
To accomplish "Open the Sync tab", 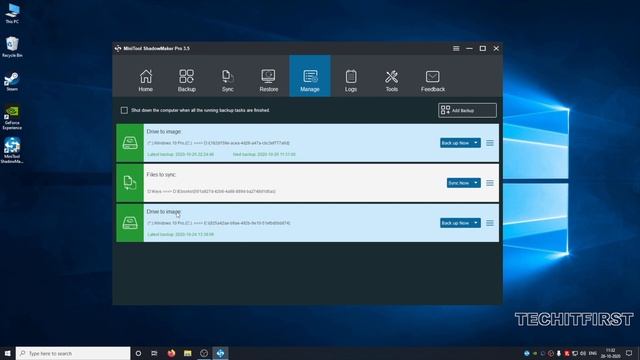I will tap(228, 80).
